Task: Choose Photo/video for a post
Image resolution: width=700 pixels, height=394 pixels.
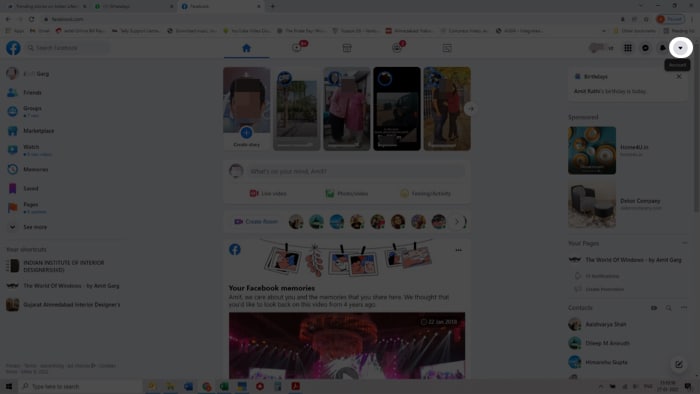Action: [x=347, y=194]
